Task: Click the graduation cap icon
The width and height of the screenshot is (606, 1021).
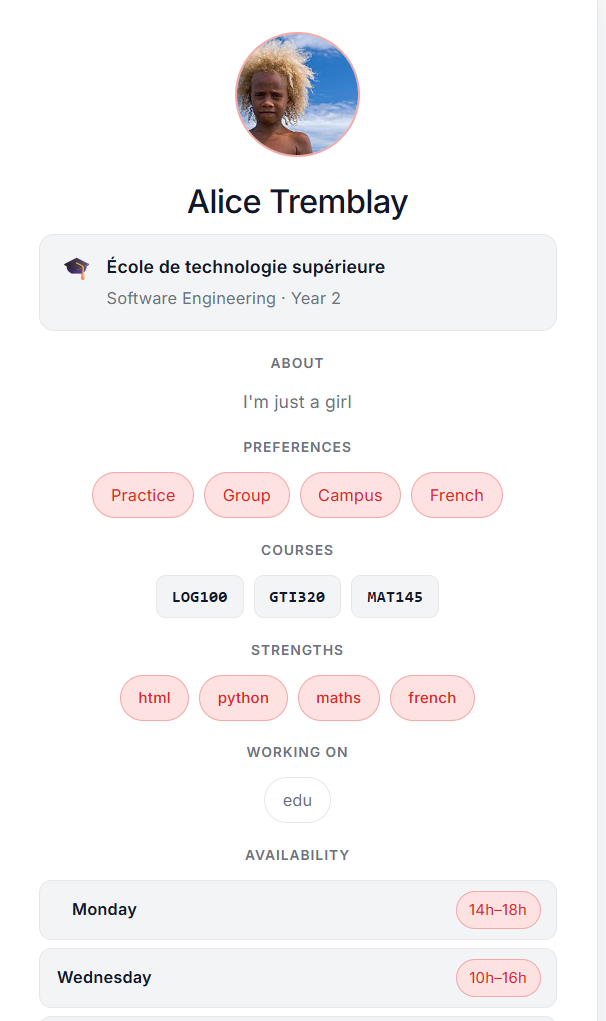Action: 76,268
